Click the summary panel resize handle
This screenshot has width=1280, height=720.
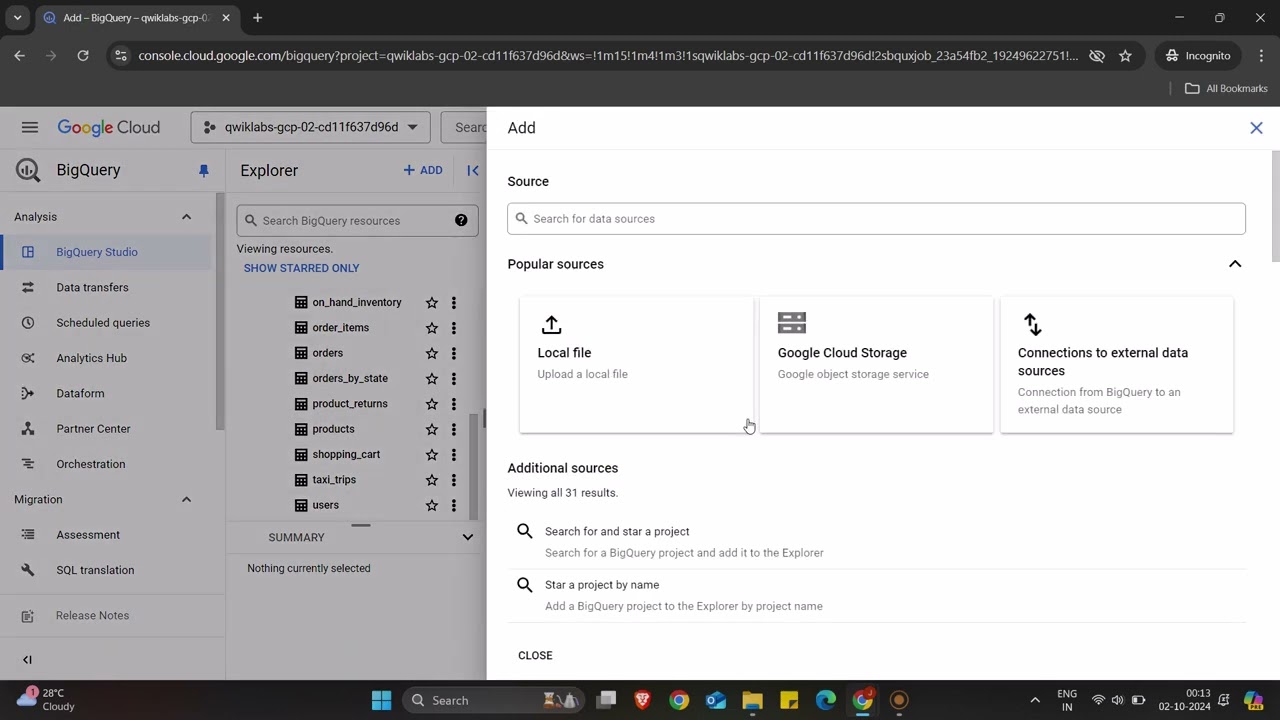point(361,525)
